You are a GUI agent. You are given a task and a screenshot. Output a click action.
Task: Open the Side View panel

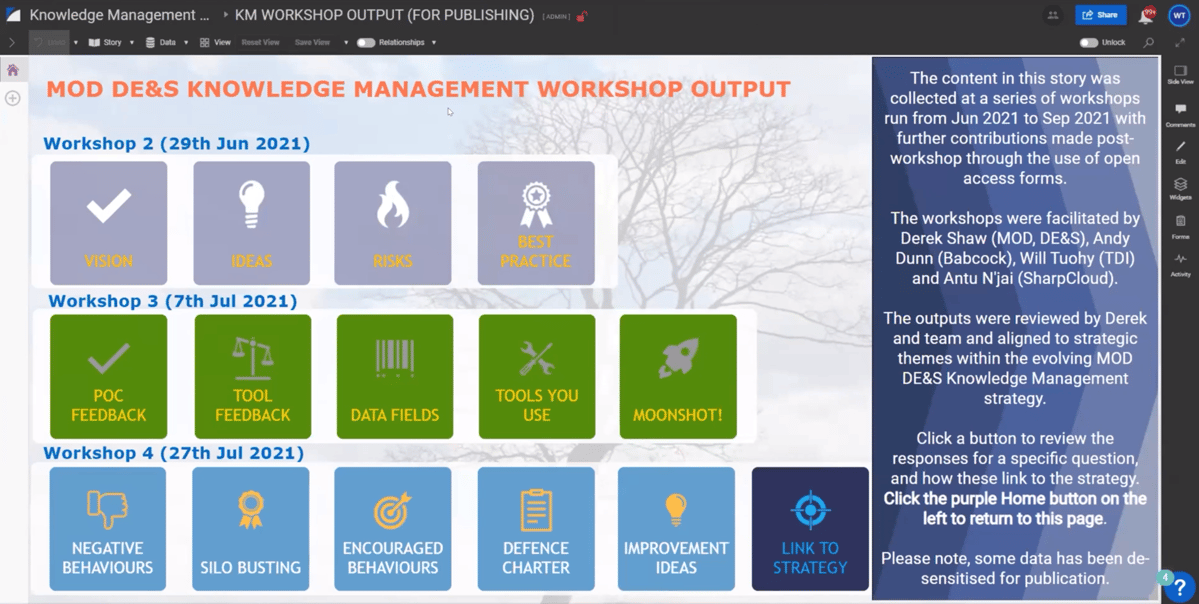point(1182,74)
